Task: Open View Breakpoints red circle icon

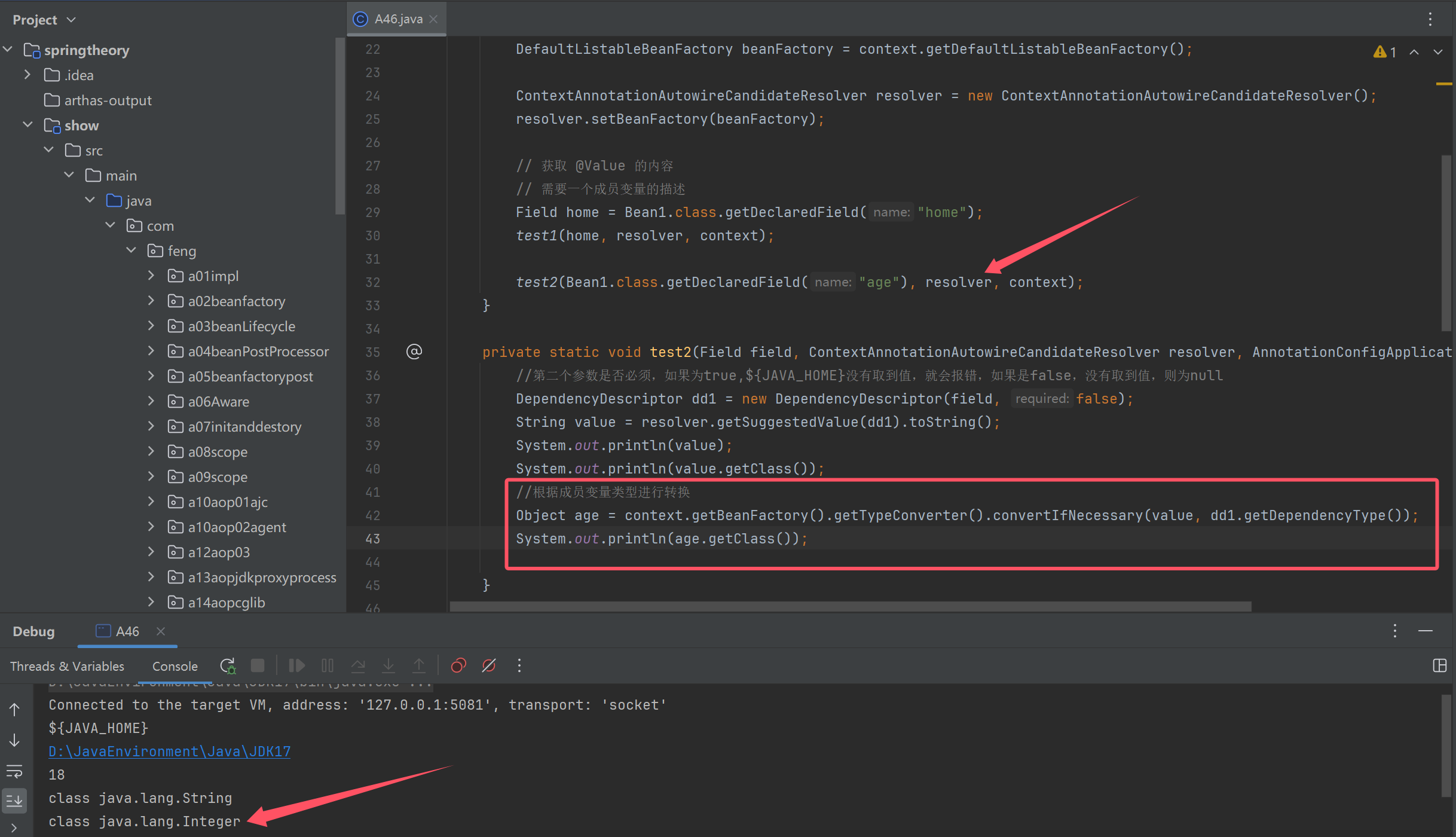Action: pyautogui.click(x=458, y=665)
